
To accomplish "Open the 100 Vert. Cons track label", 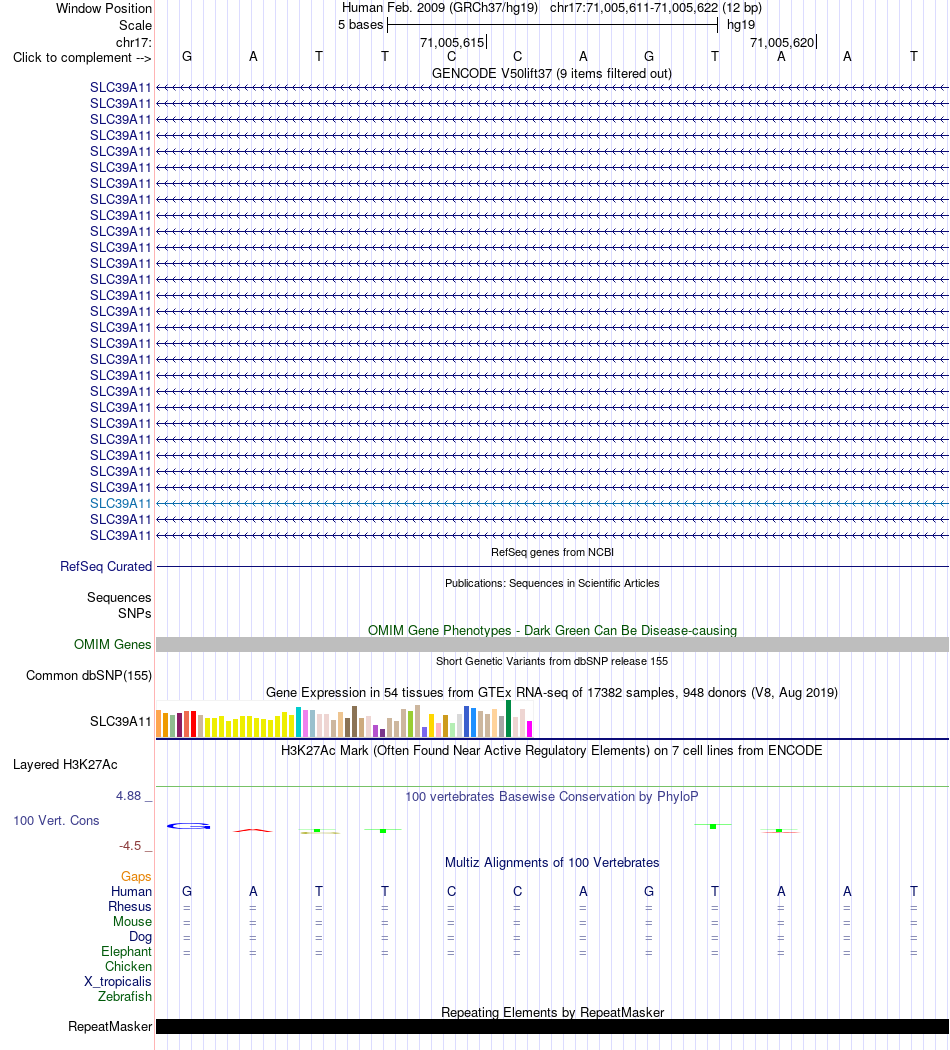I will [x=56, y=820].
